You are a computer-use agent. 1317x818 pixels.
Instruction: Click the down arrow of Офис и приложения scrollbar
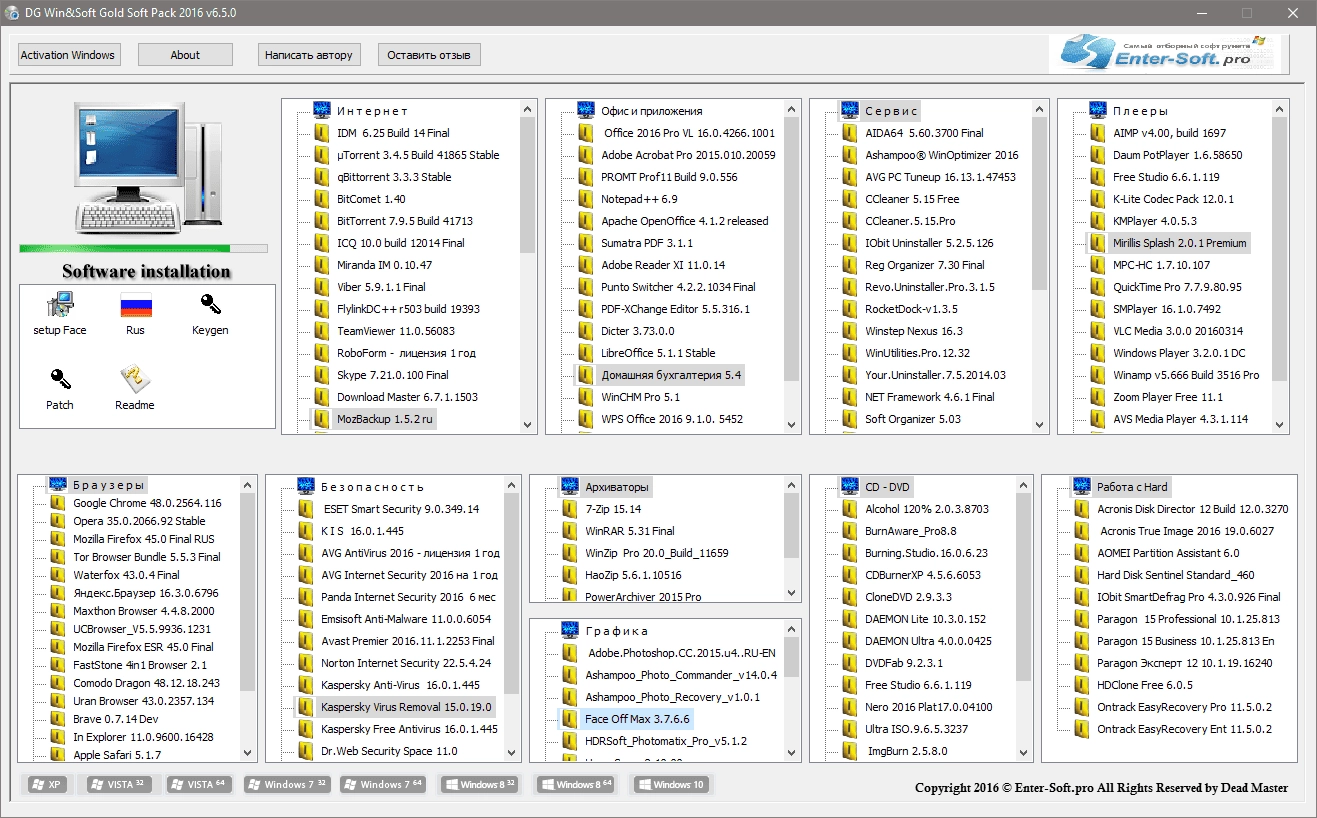(x=792, y=424)
